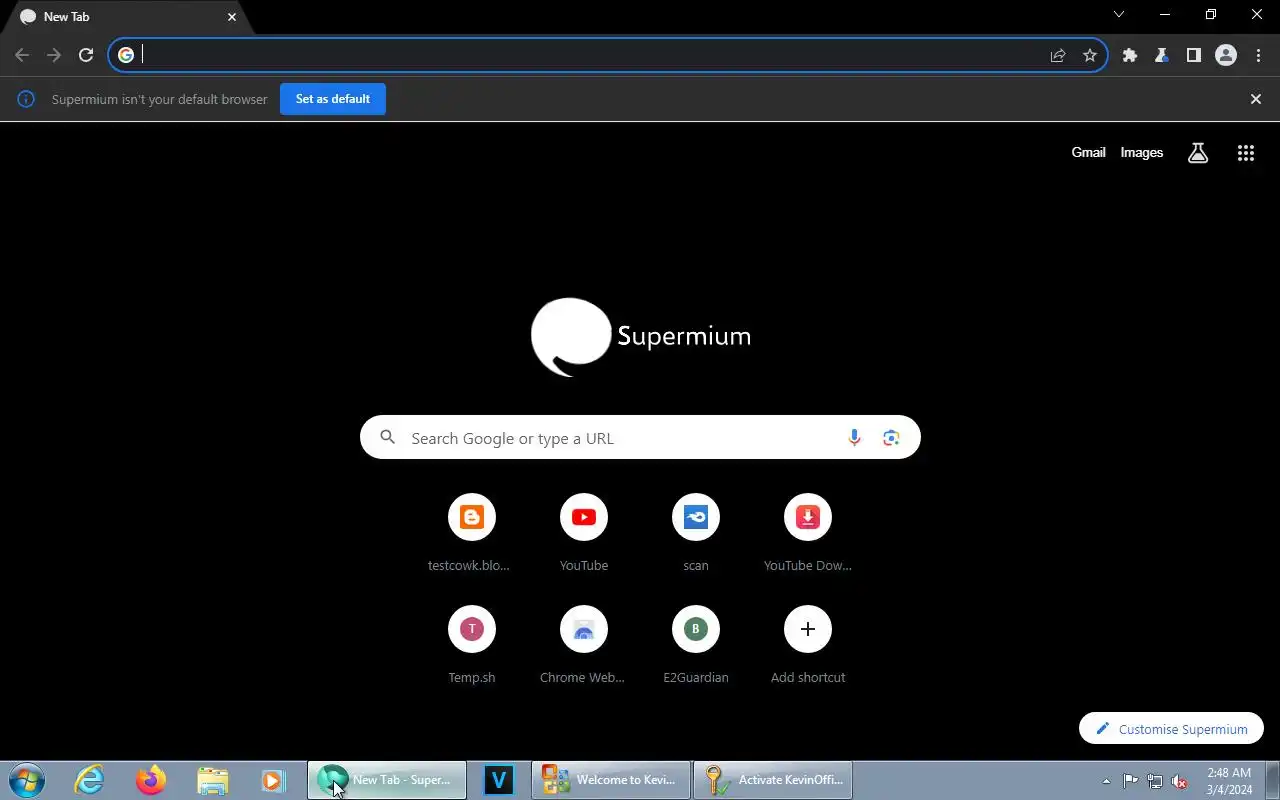
Task: Bookmark this tab with the star icon
Action: coord(1090,55)
